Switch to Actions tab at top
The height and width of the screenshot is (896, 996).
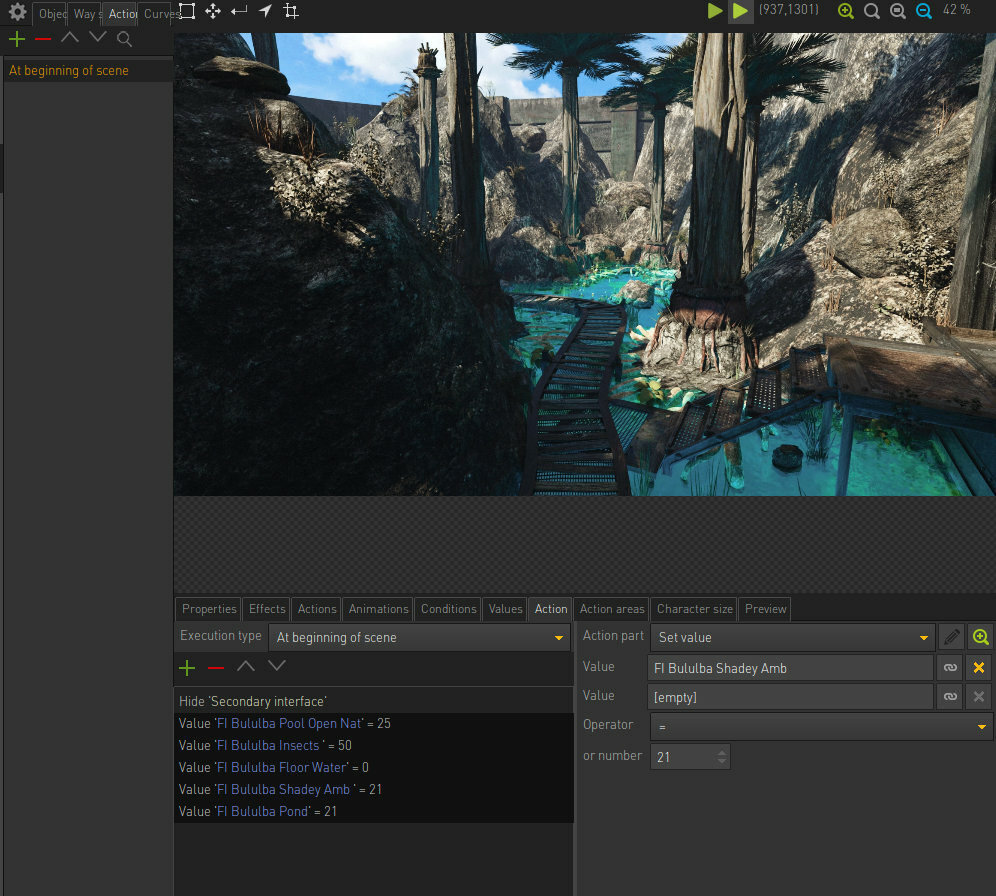click(x=121, y=13)
